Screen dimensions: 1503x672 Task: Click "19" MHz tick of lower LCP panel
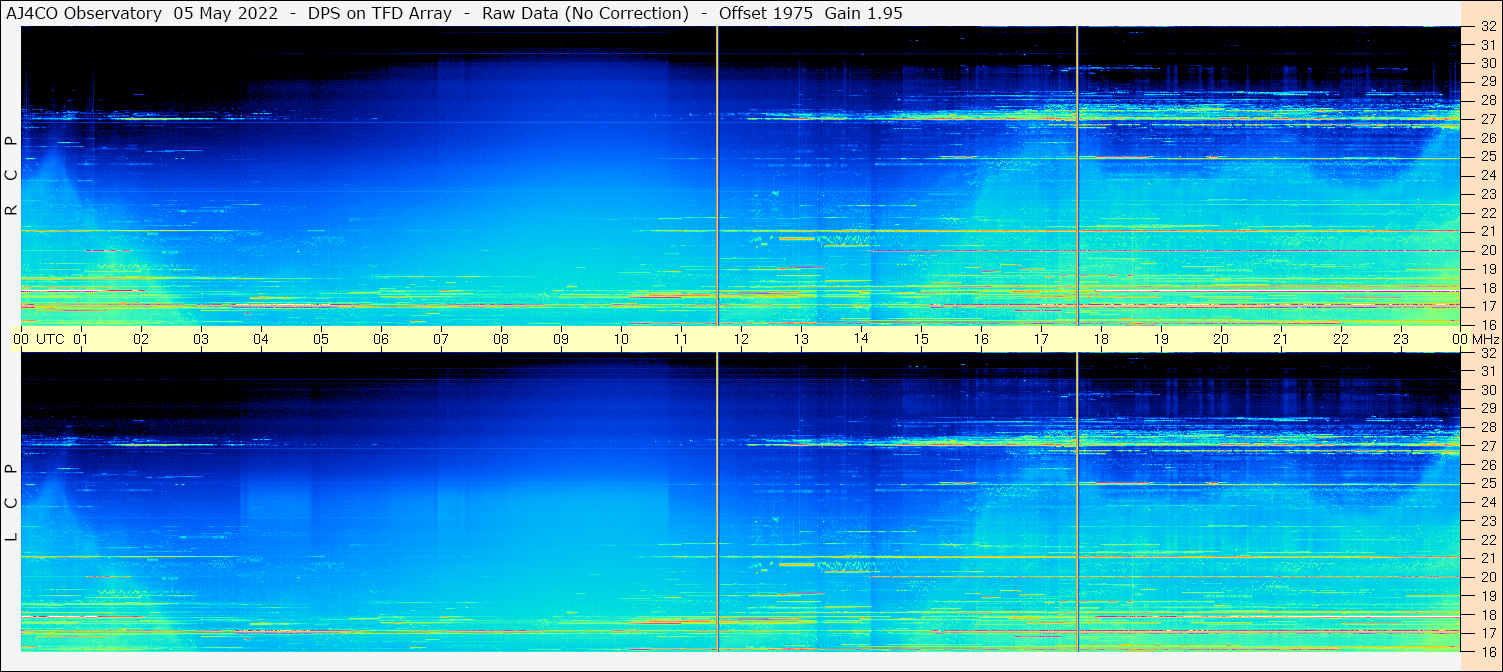tap(1487, 596)
